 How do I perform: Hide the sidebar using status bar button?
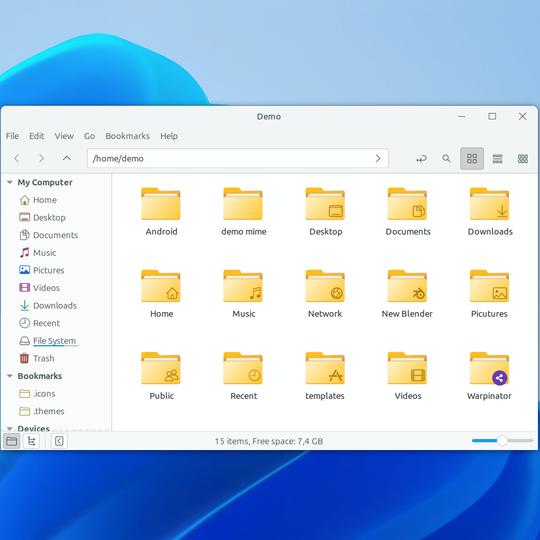pyautogui.click(x=59, y=441)
